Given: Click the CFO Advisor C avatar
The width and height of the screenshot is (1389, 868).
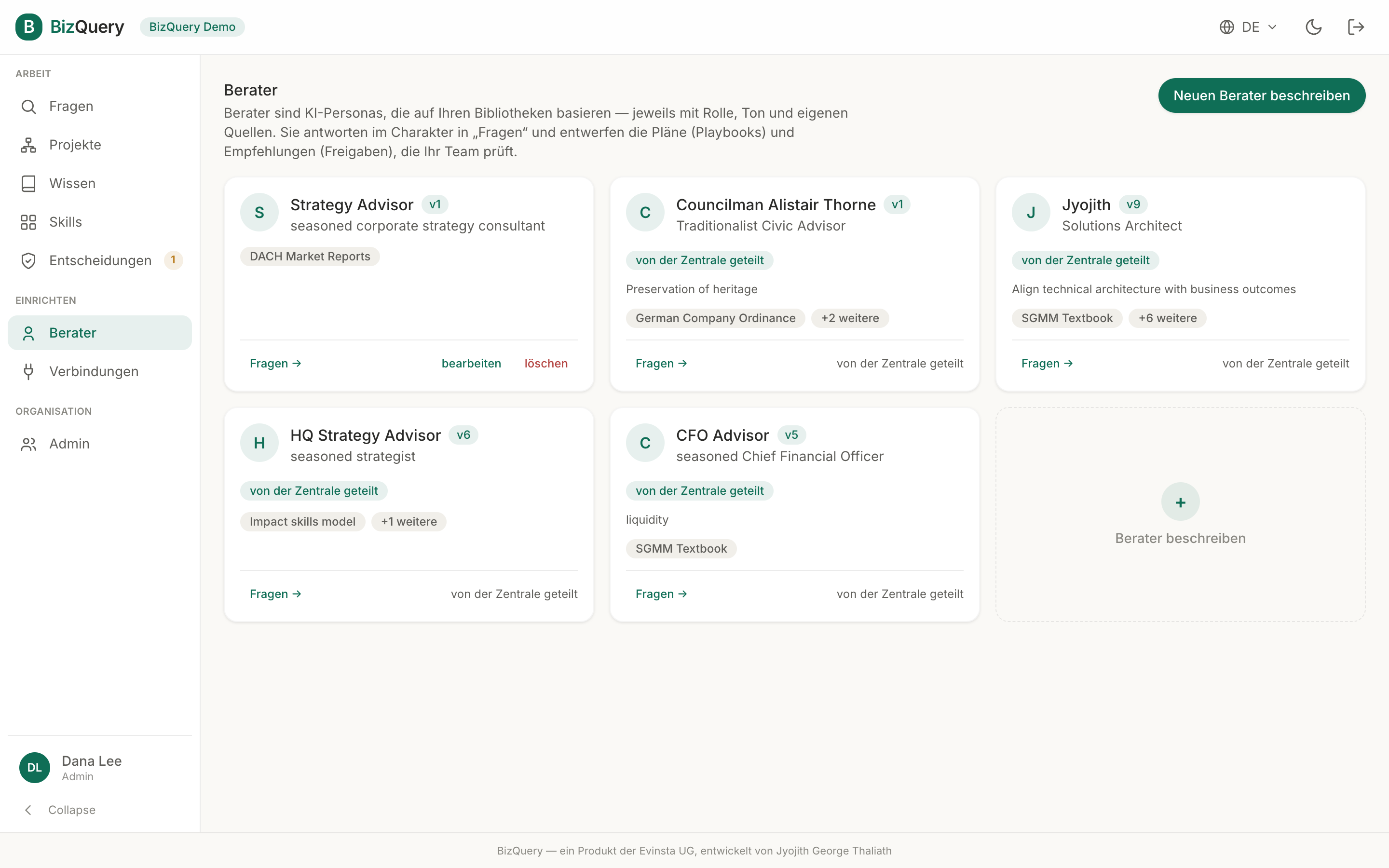Looking at the screenshot, I should (645, 443).
